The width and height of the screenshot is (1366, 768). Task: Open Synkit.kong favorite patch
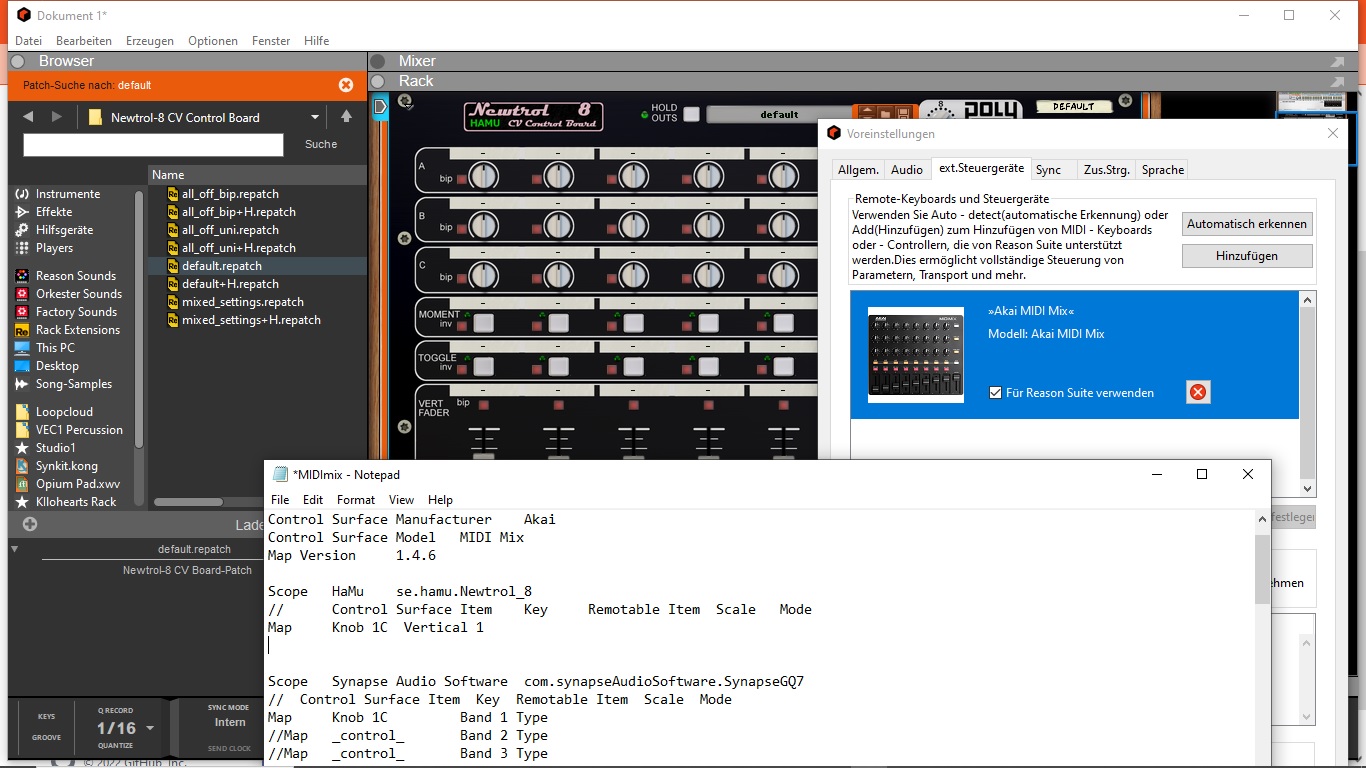[x=56, y=466]
